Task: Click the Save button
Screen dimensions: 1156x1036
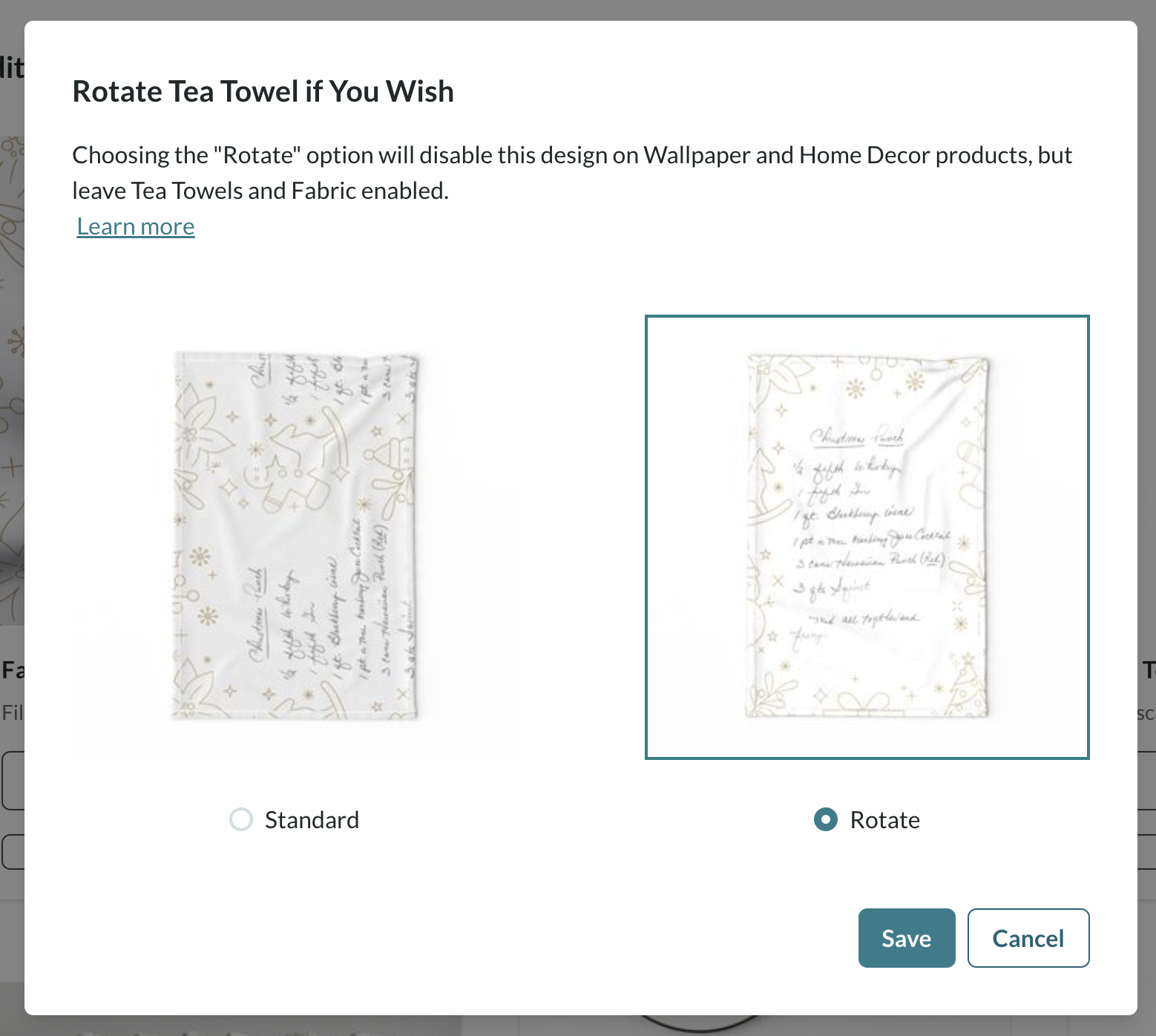Action: 907,938
